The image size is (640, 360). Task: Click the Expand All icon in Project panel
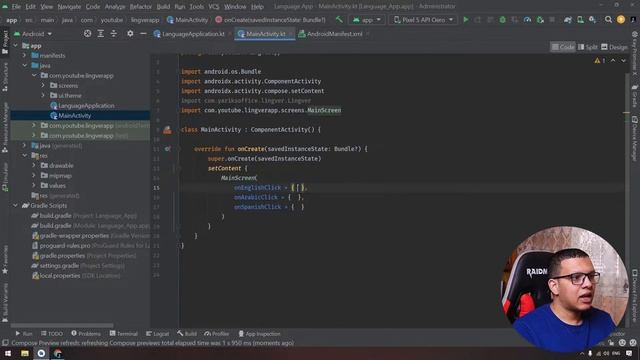coord(100,33)
